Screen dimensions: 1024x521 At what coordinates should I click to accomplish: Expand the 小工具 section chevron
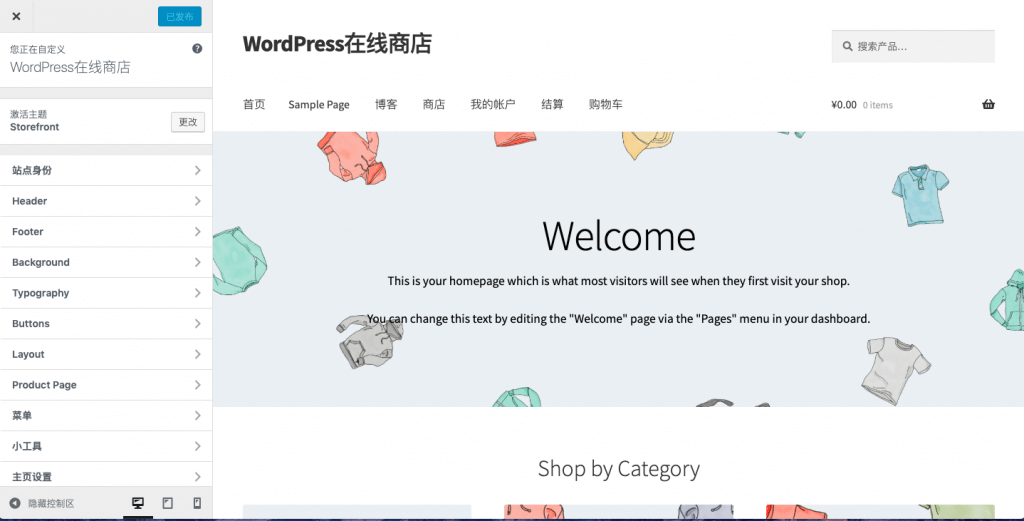[x=197, y=447]
